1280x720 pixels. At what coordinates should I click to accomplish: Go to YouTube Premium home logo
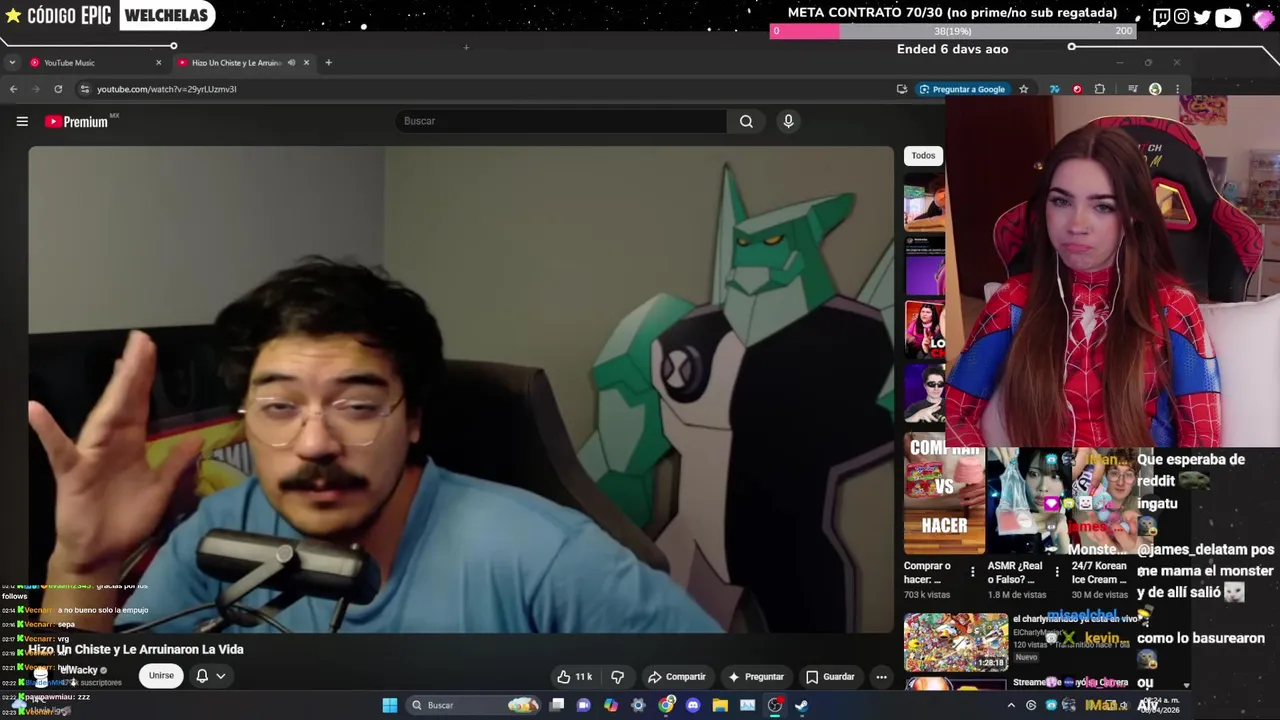[x=77, y=121]
